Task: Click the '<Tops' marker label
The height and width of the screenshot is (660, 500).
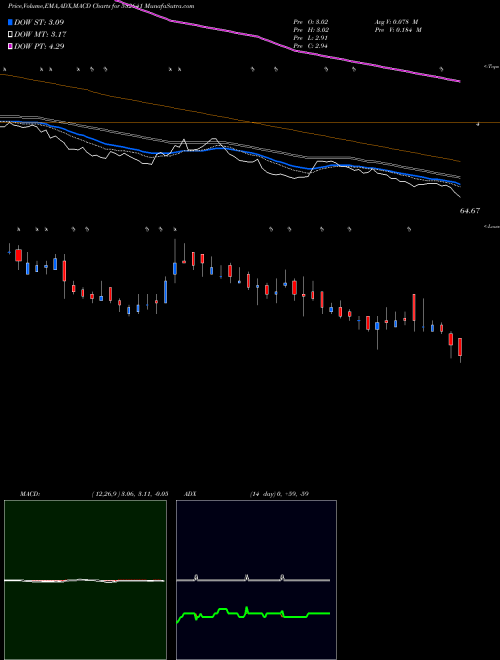Action: pyautogui.click(x=491, y=67)
